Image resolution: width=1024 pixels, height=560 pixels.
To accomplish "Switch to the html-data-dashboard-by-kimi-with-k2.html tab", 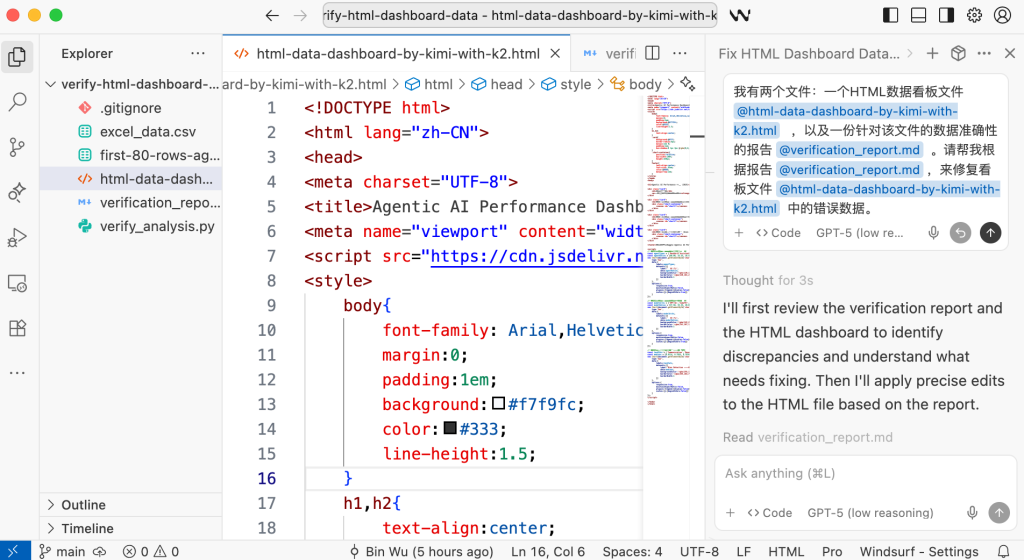I will (397, 54).
